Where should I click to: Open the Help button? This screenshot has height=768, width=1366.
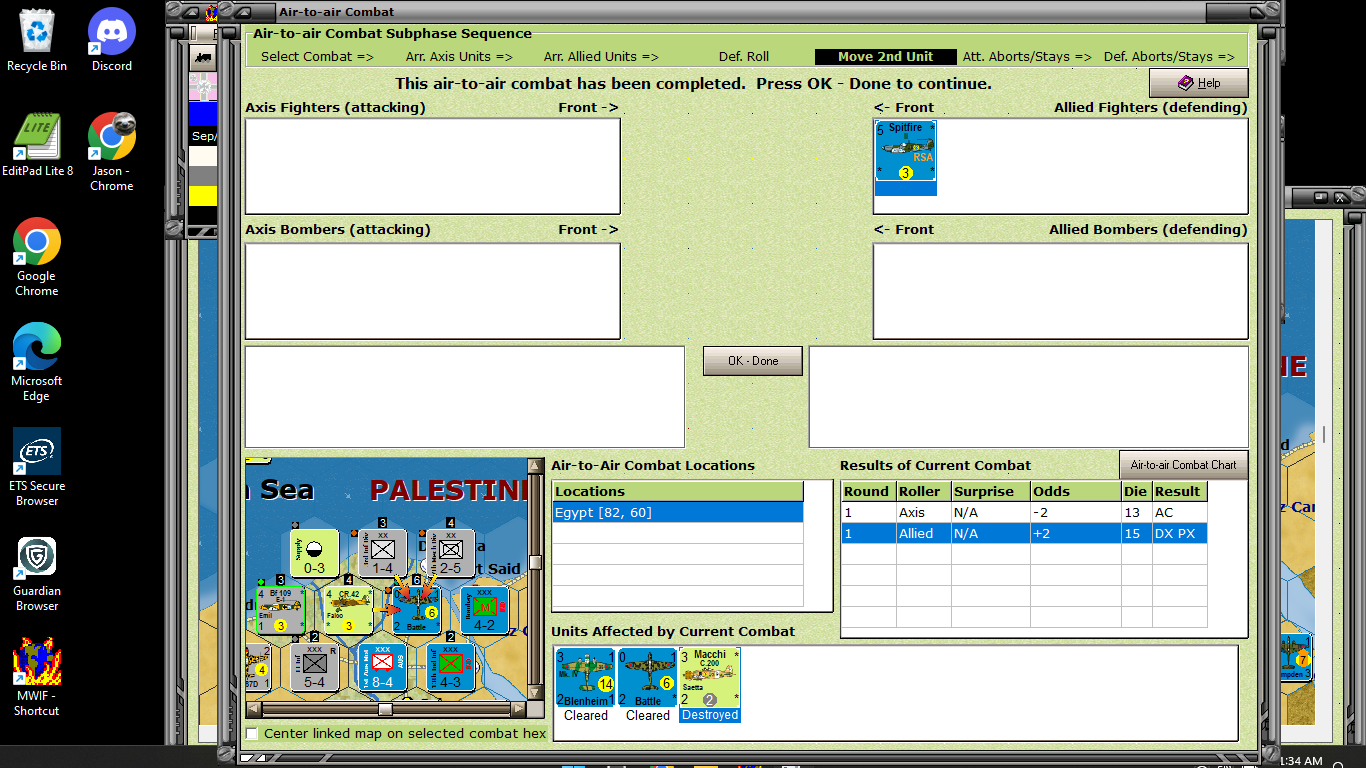tap(1199, 83)
